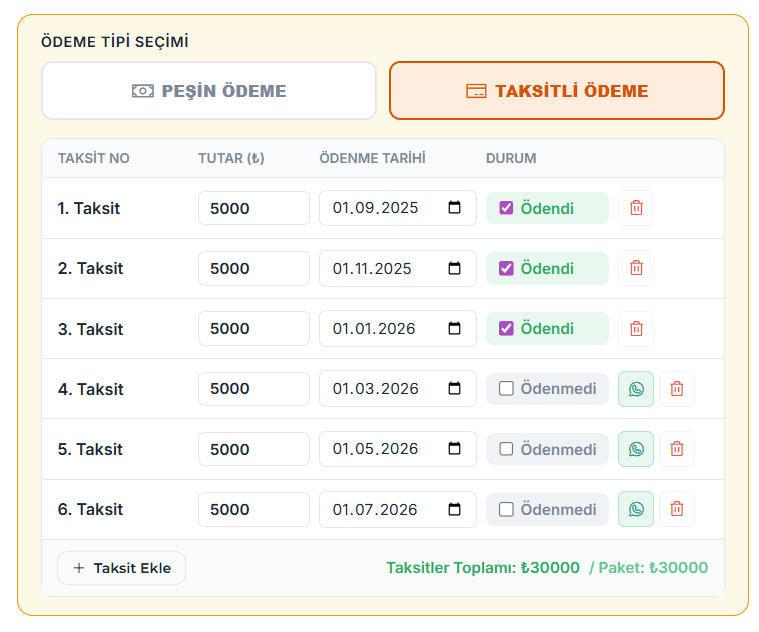The image size is (759, 632).
Task: Uncheck Ödendi for 2. Taksit
Action: click(506, 268)
